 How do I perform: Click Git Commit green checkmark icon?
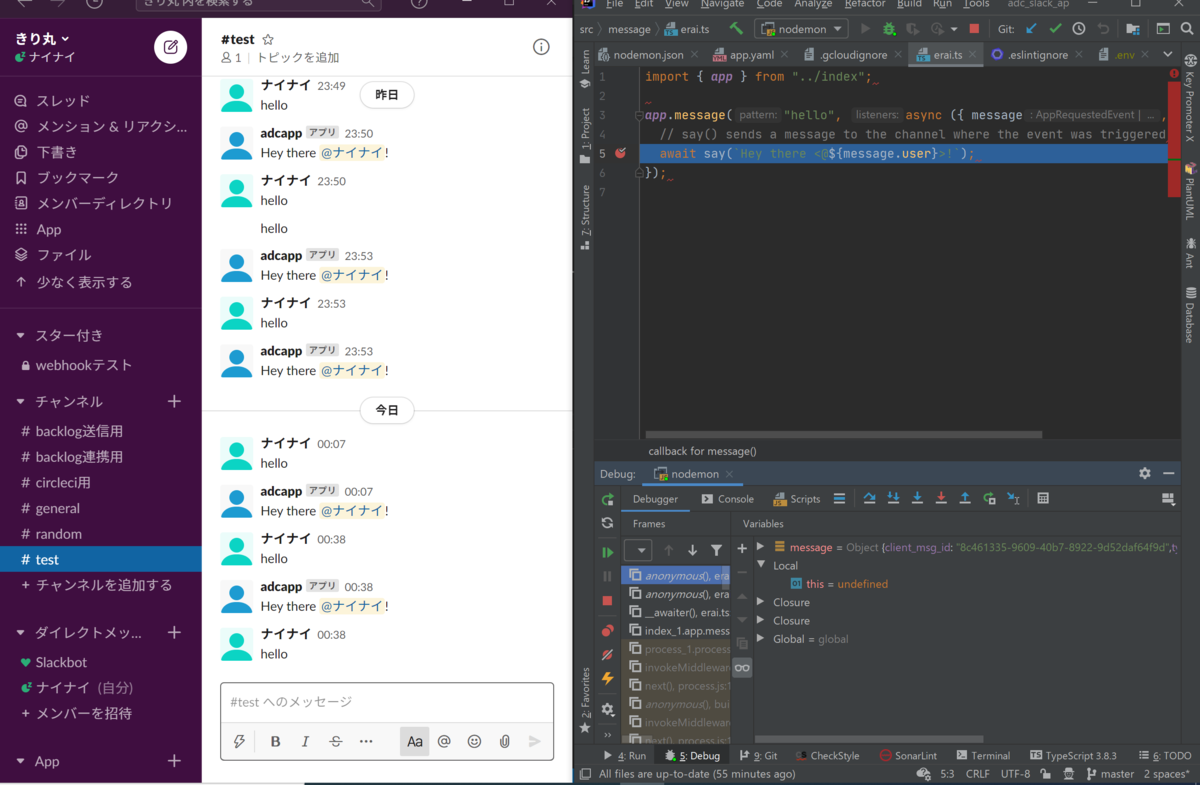coord(1055,29)
